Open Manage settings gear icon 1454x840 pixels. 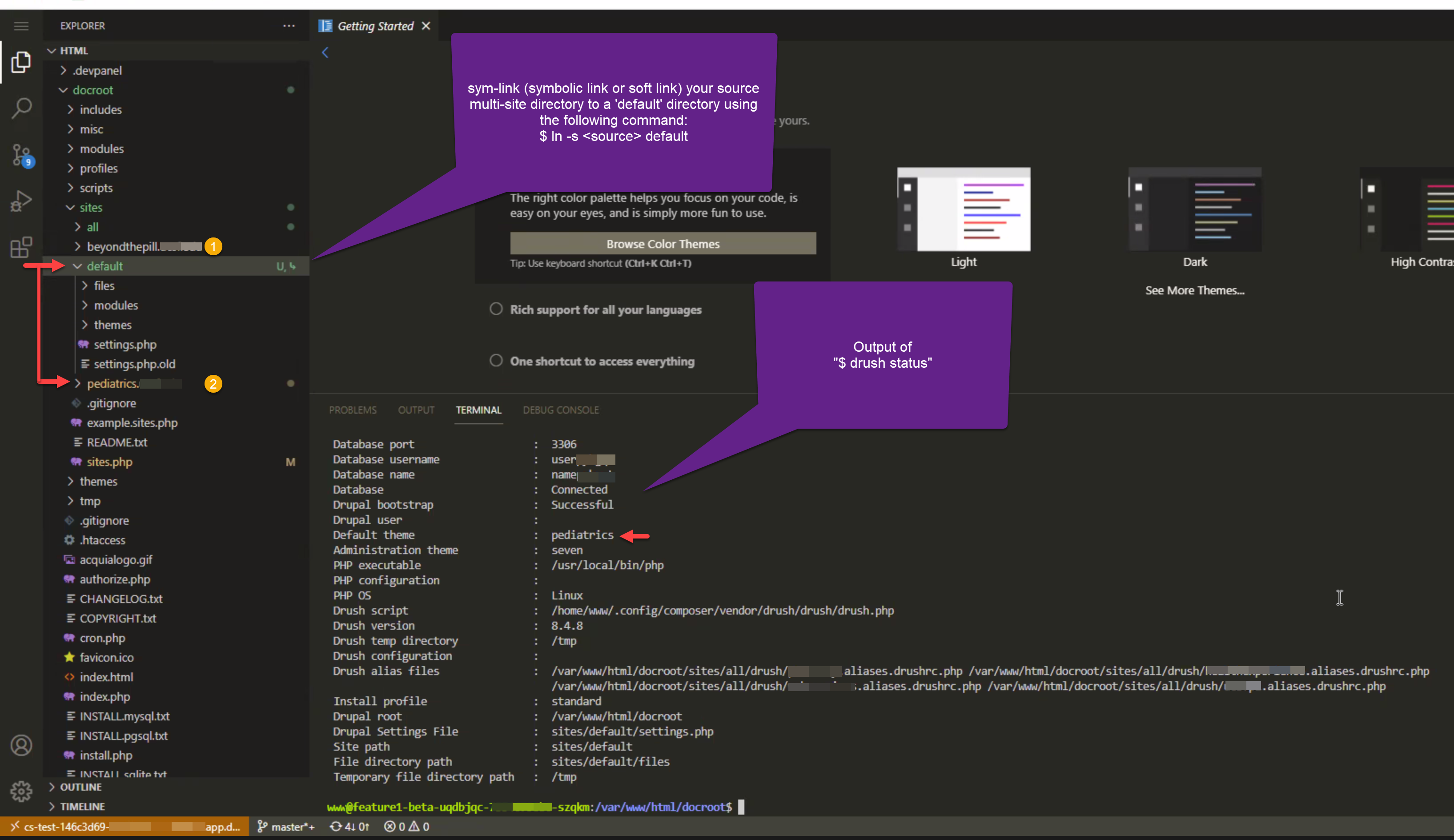tap(21, 791)
